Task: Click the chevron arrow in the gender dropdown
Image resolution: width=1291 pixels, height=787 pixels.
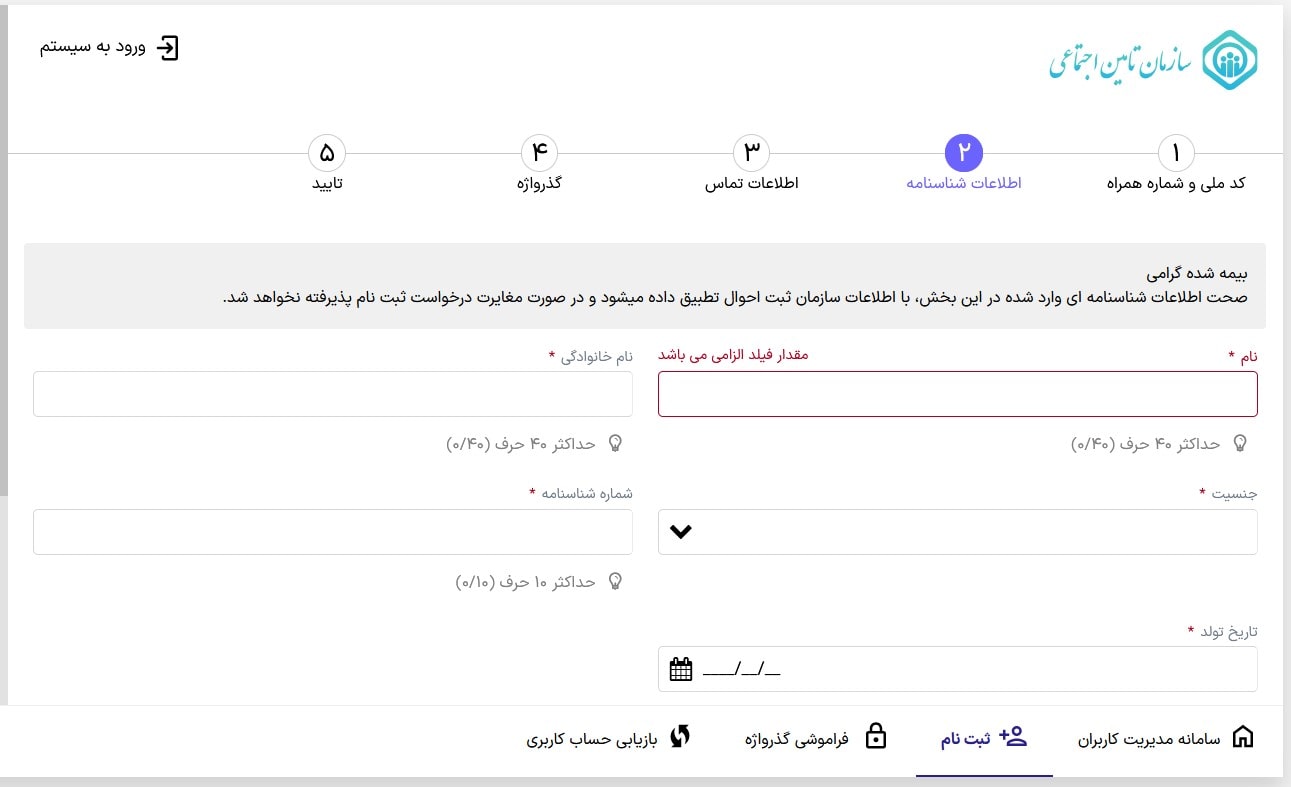Action: (681, 532)
